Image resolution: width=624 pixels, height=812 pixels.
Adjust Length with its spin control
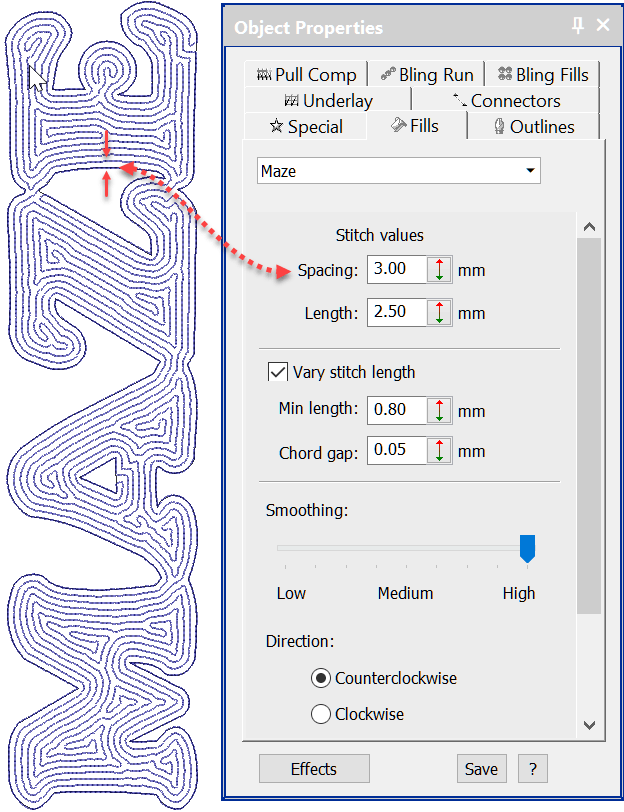click(441, 312)
